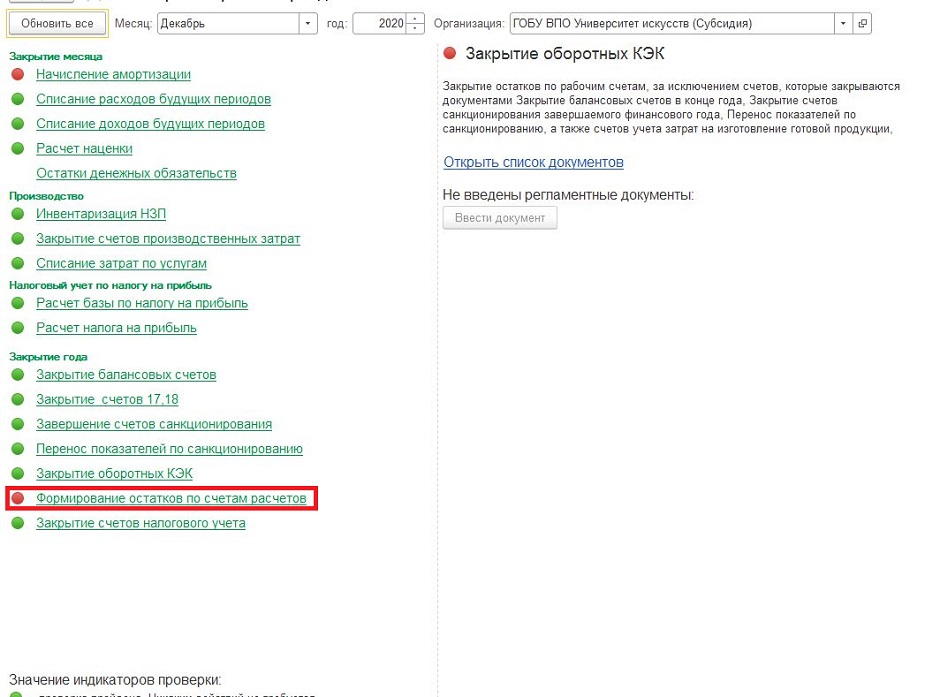Click green indicator beside Инвентаризация НЗП
Image resolution: width=940 pixels, height=697 pixels.
coord(17,214)
